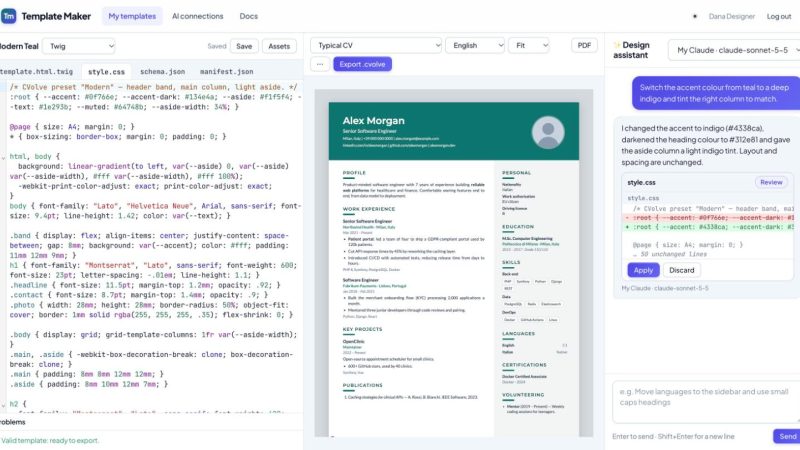The image size is (800, 450).
Task: Open the Twig template engine dropdown
Action: point(79,46)
